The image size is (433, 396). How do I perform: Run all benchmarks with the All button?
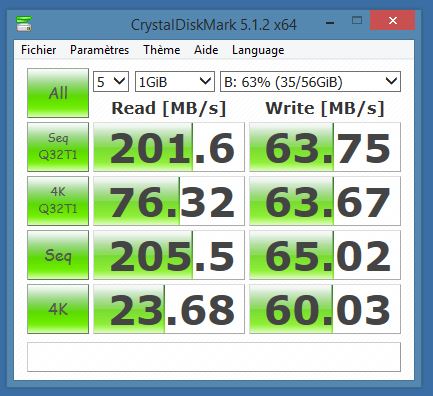pos(58,93)
